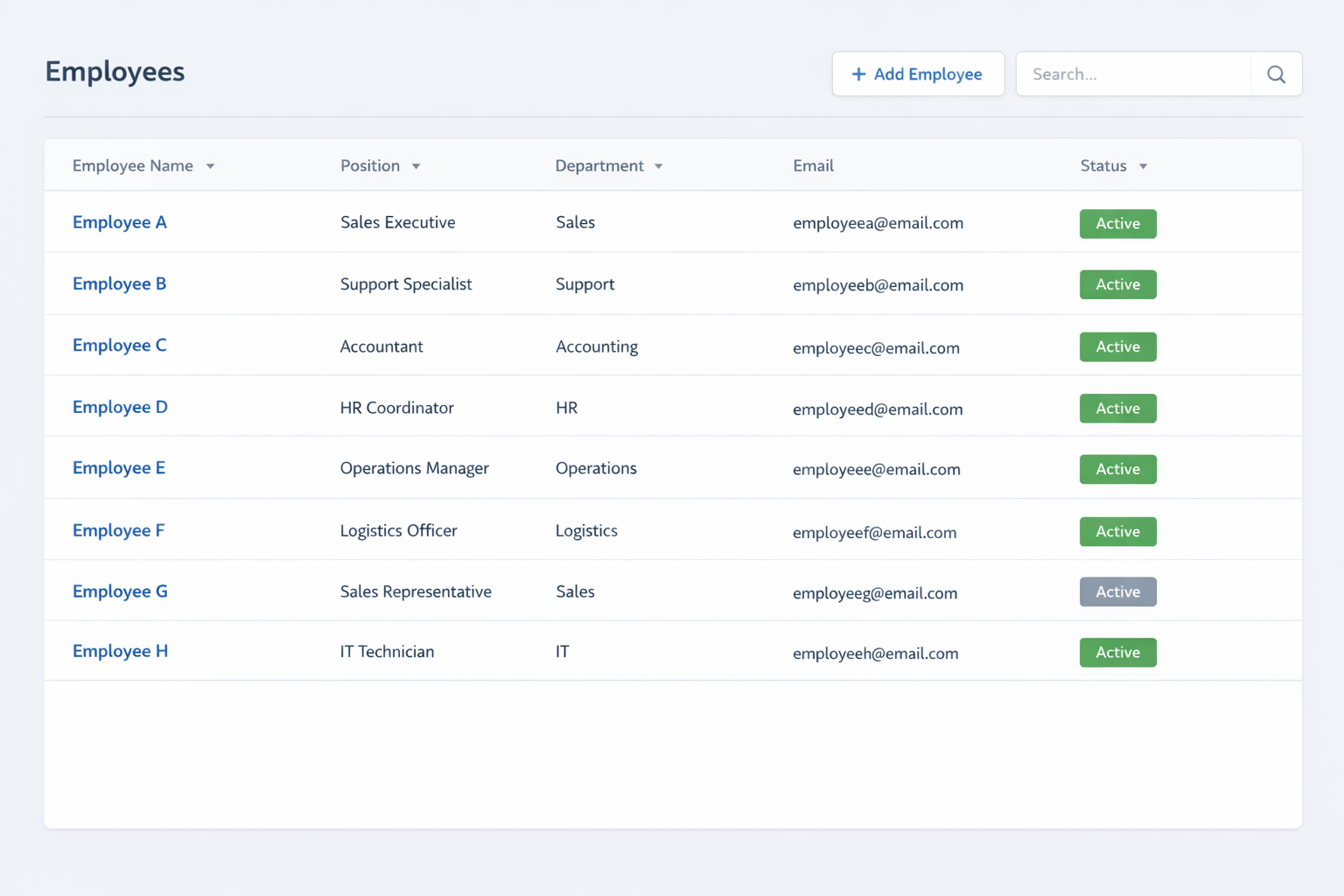The width and height of the screenshot is (1344, 896).
Task: Open the Employee D profile link
Action: pyautogui.click(x=120, y=407)
